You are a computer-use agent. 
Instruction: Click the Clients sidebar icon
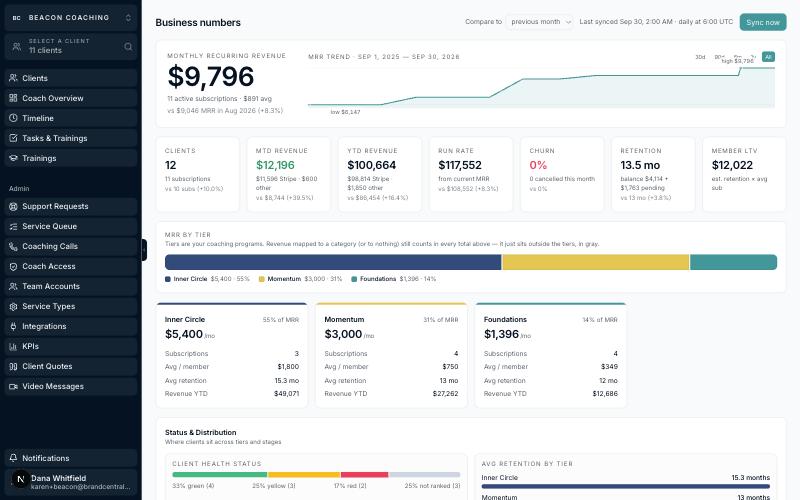[x=13, y=78]
